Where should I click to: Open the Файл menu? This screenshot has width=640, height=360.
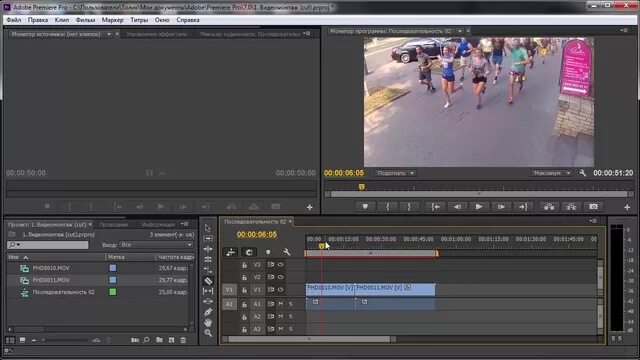tap(13, 20)
